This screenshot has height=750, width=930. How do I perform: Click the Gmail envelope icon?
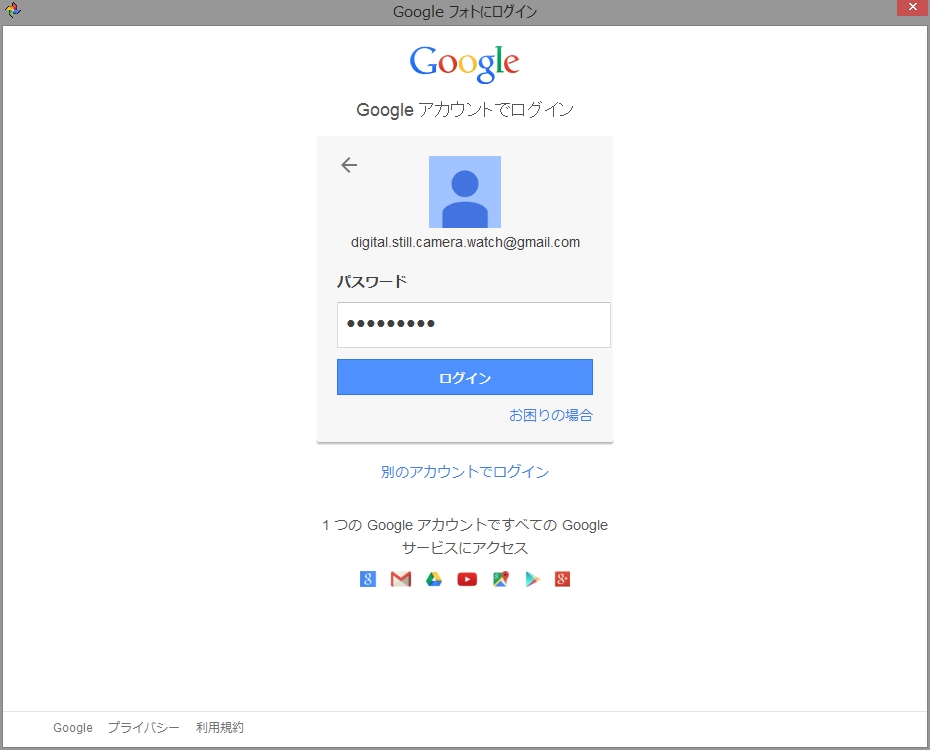tap(401, 579)
